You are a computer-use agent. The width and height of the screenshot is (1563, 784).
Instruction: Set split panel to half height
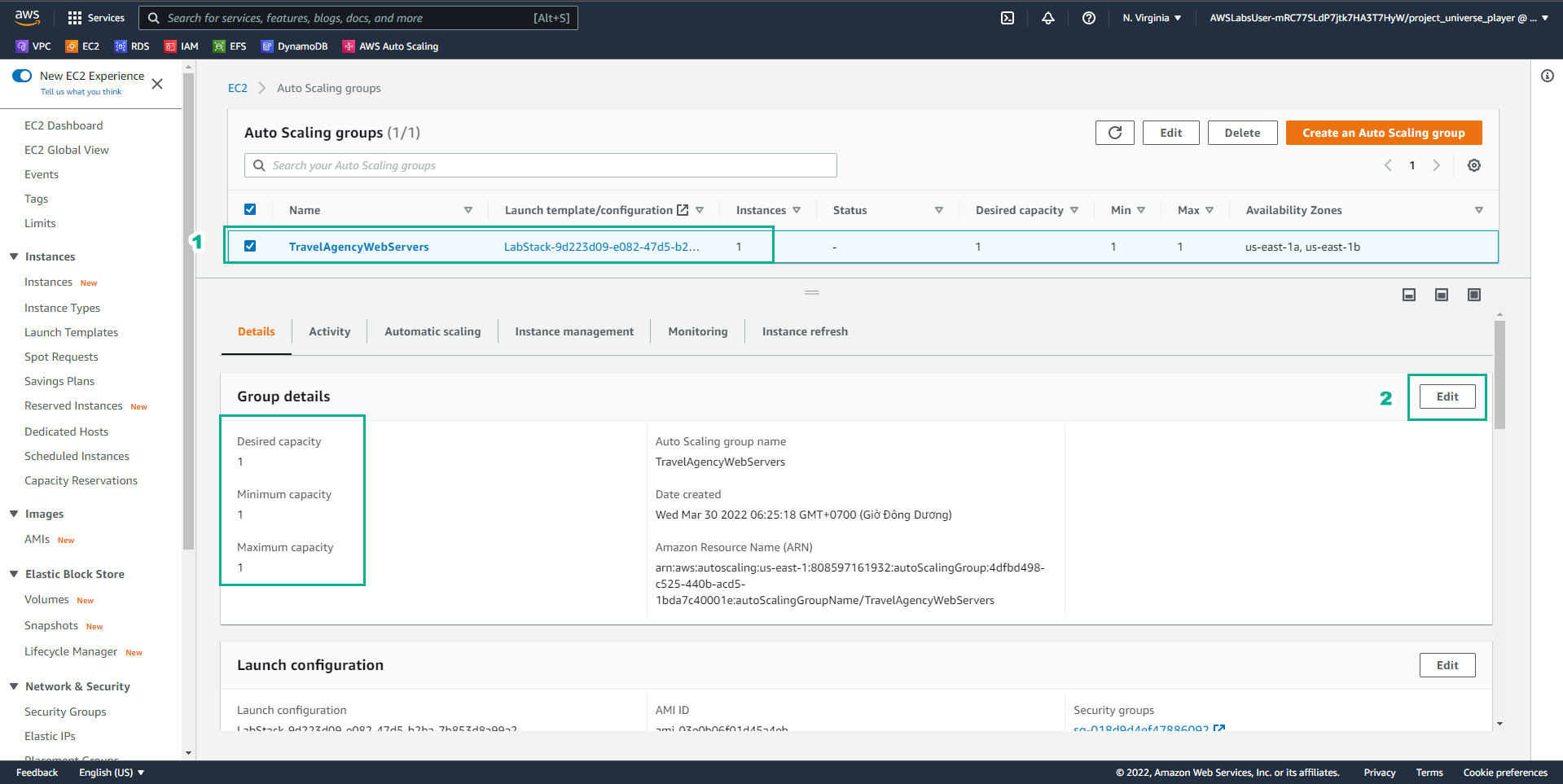click(x=1442, y=295)
